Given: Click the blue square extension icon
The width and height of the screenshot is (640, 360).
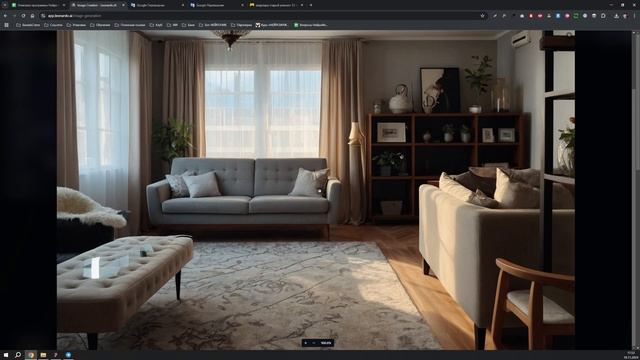Looking at the screenshot, I should [x=559, y=16].
